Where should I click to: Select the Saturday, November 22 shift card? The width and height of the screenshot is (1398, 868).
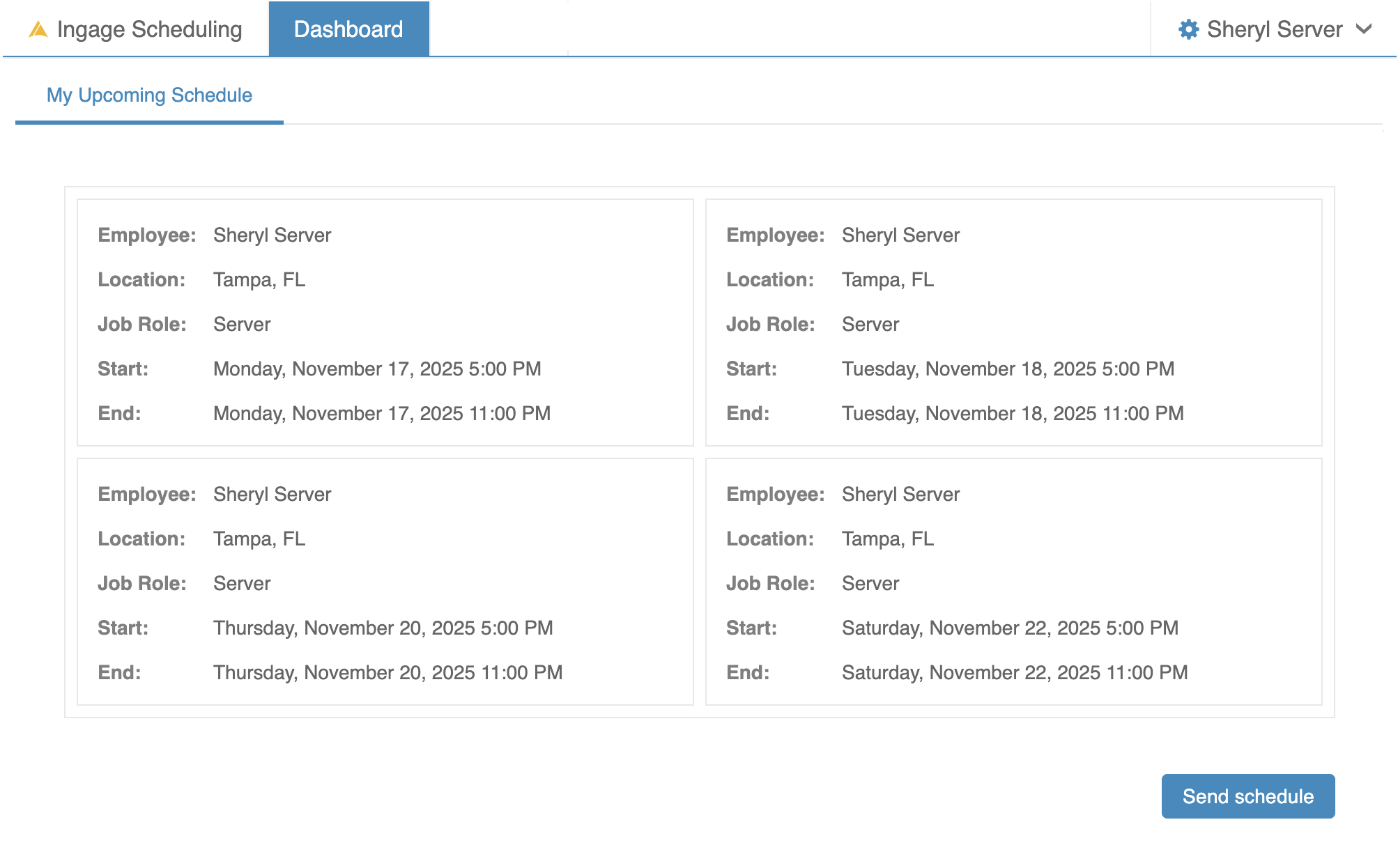point(1013,582)
